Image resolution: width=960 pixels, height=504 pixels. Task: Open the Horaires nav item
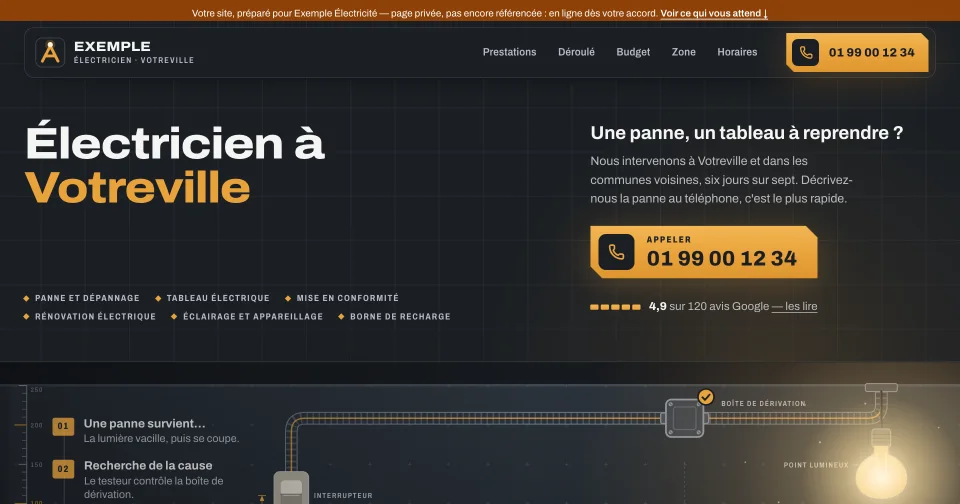pyautogui.click(x=737, y=52)
